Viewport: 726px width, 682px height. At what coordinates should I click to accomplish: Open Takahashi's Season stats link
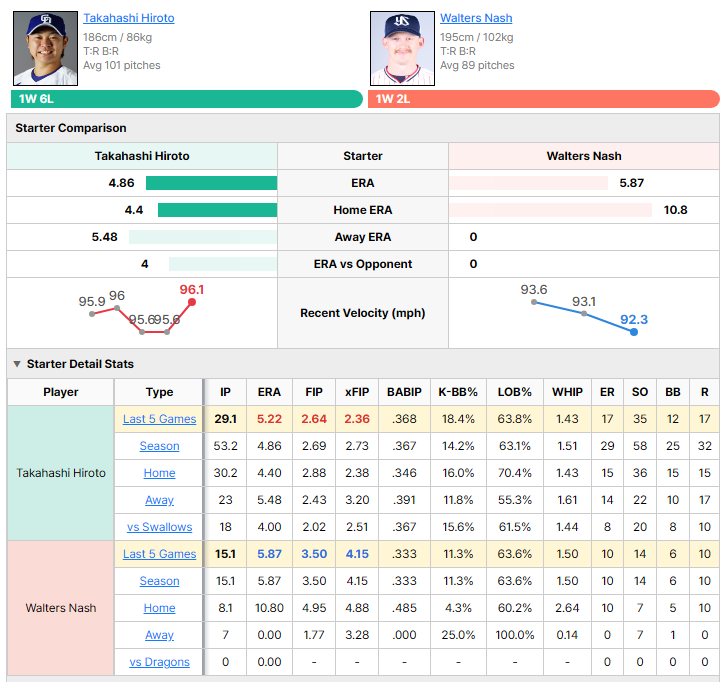tap(159, 446)
